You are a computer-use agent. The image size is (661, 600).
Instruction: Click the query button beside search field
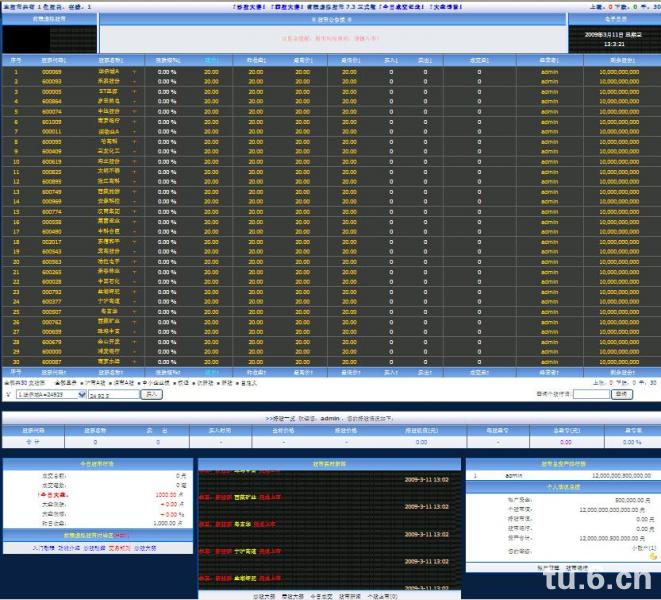point(622,394)
